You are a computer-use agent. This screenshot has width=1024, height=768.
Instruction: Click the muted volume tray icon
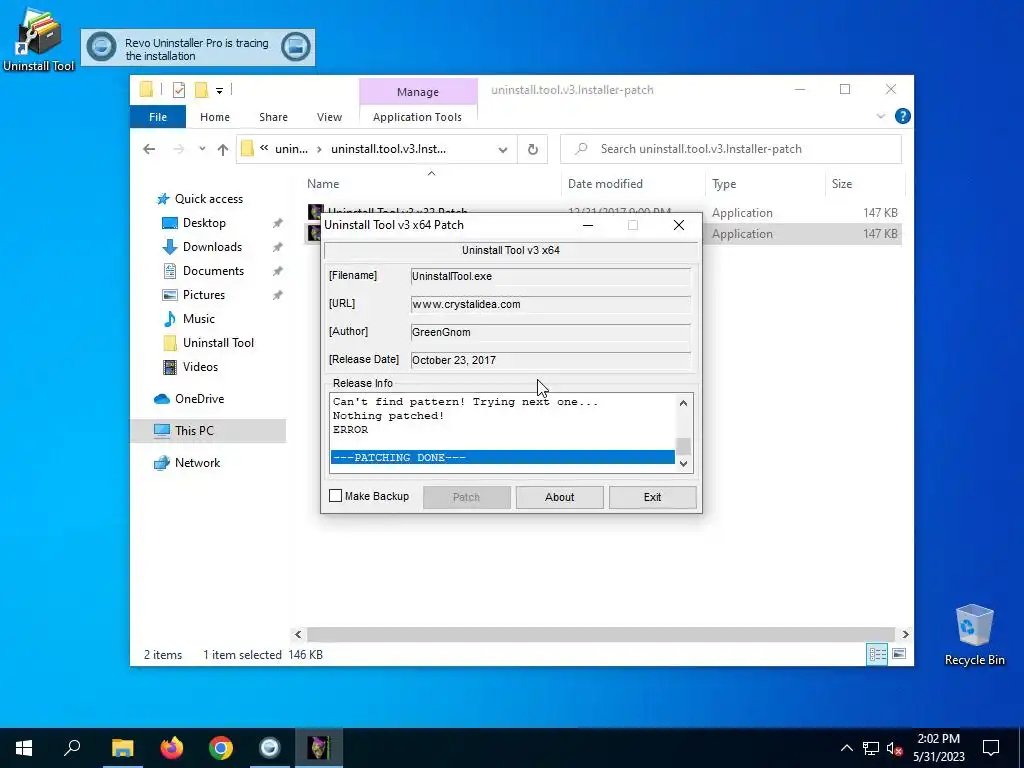point(894,748)
